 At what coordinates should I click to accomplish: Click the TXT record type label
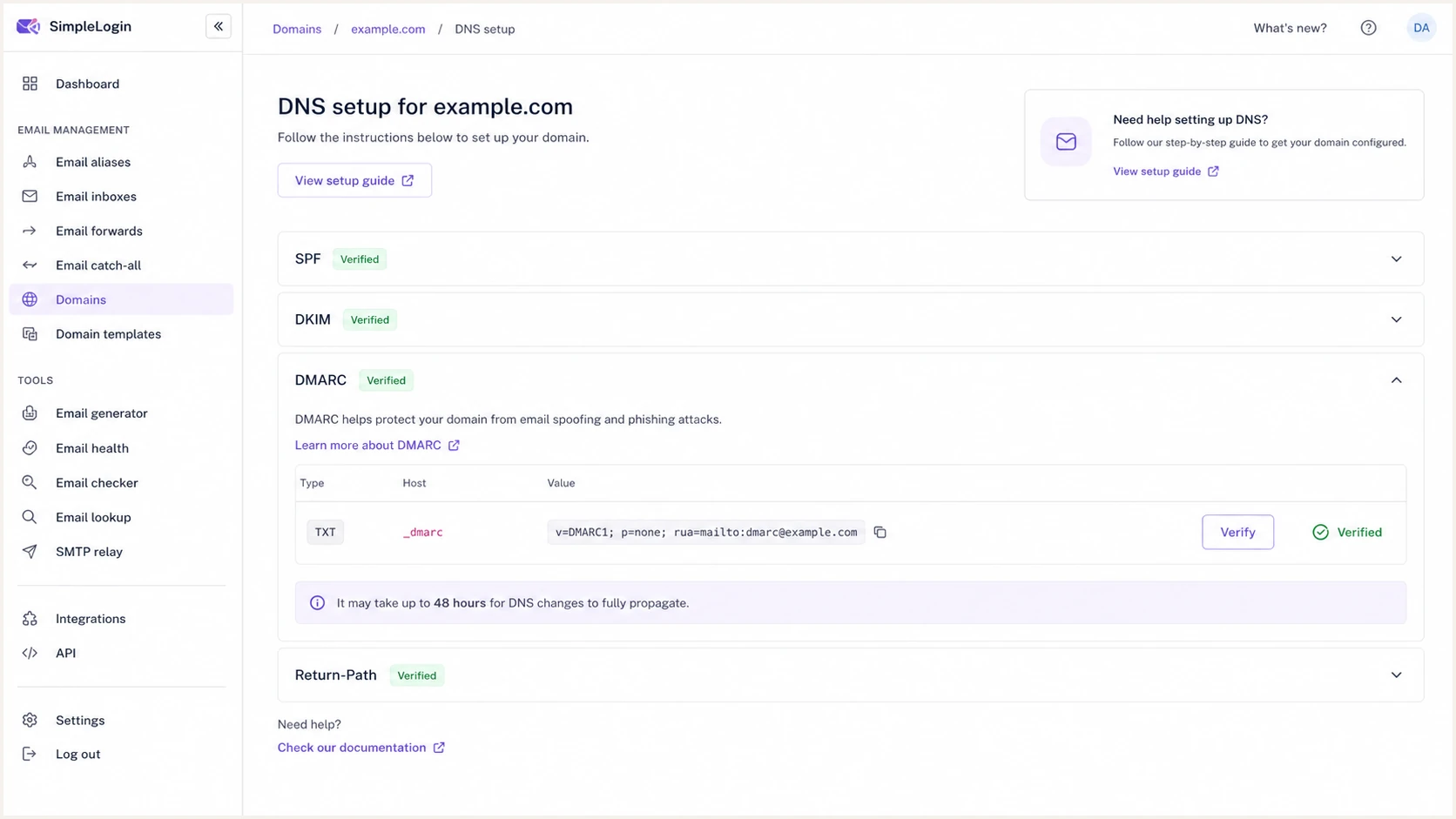(325, 532)
